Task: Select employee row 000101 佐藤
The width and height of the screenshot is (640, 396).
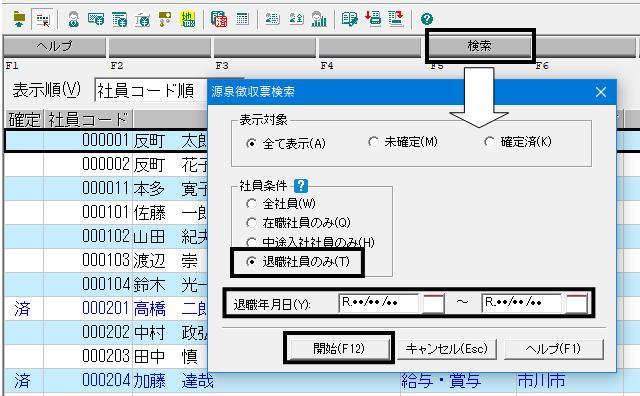Action: 106,213
